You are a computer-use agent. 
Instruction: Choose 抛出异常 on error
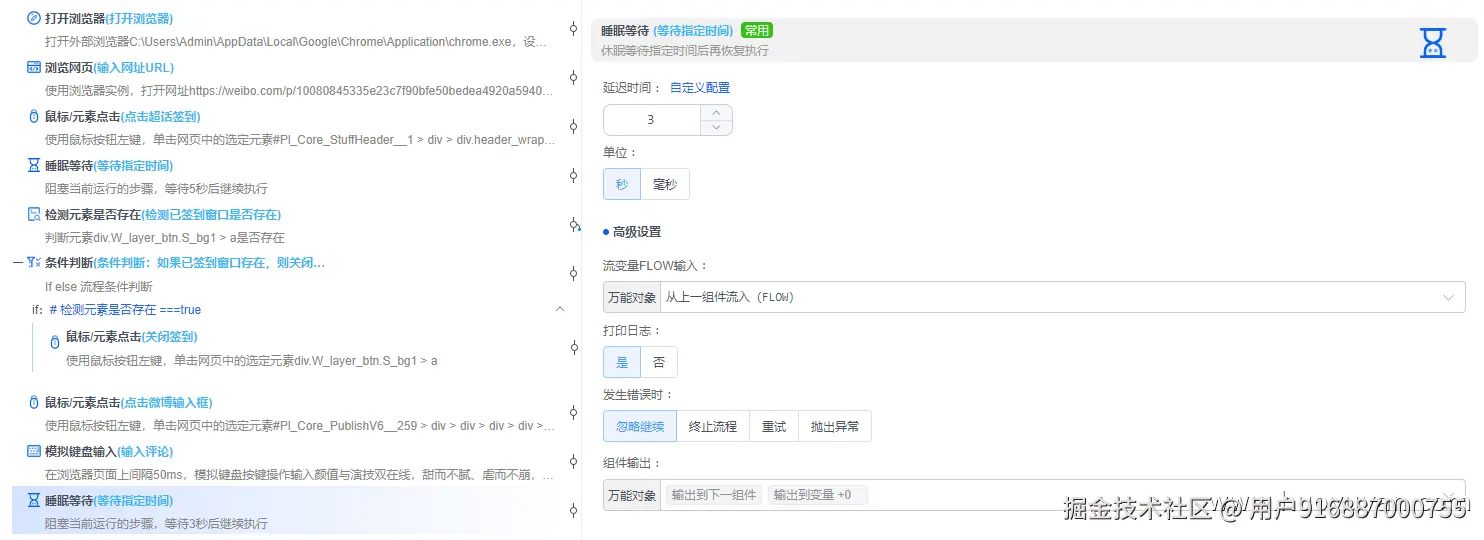click(x=835, y=426)
